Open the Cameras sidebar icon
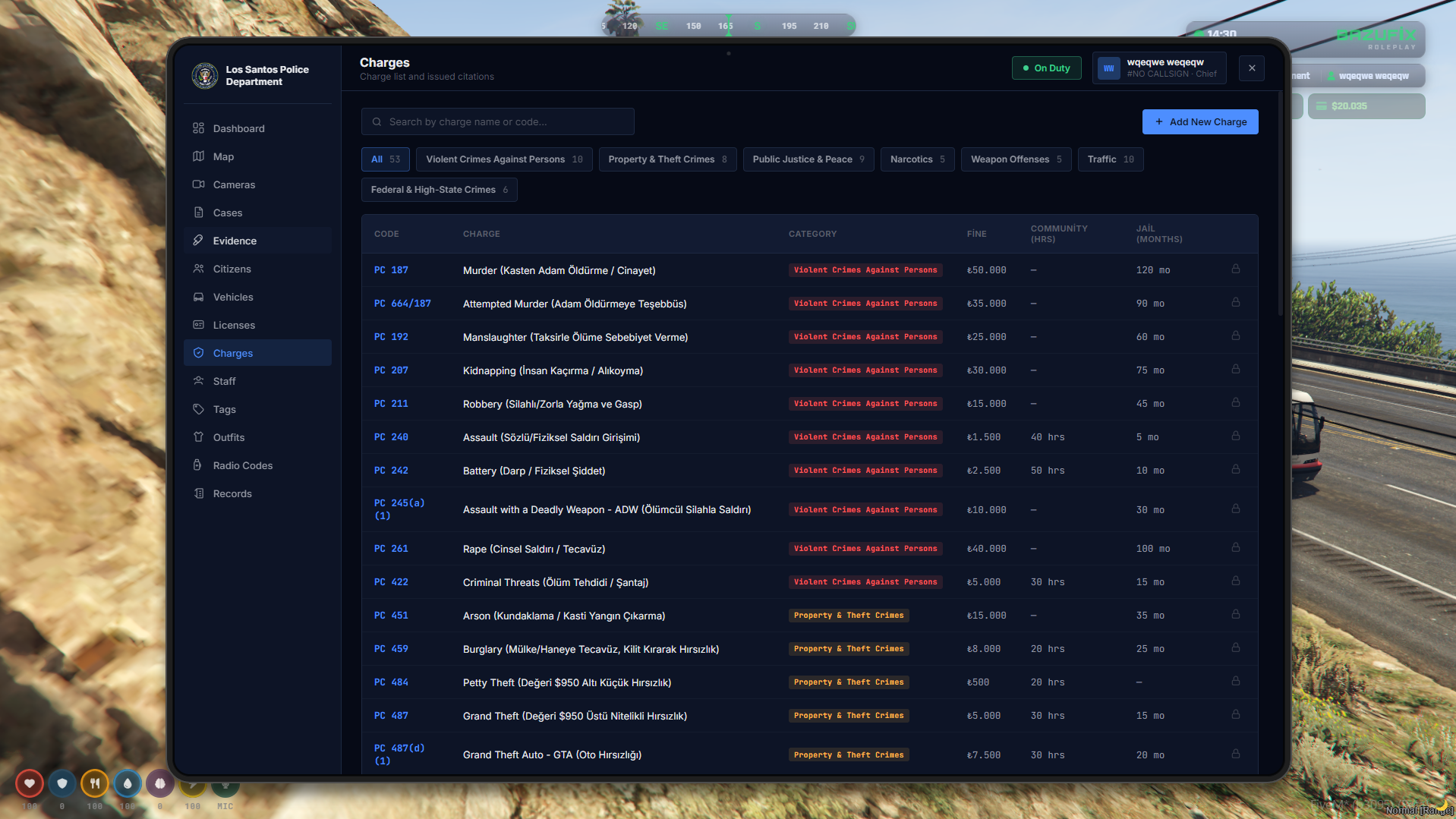1456x819 pixels. (198, 184)
